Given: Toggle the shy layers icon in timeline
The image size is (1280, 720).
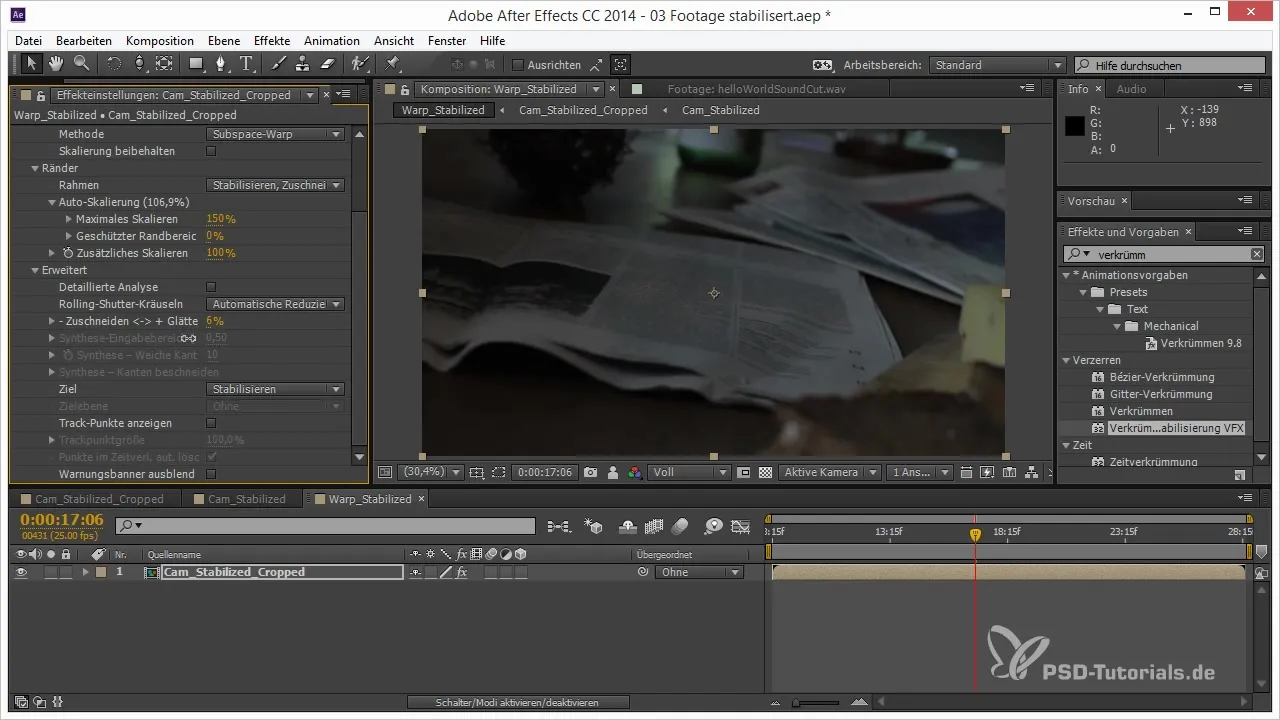Looking at the screenshot, I should point(629,525).
